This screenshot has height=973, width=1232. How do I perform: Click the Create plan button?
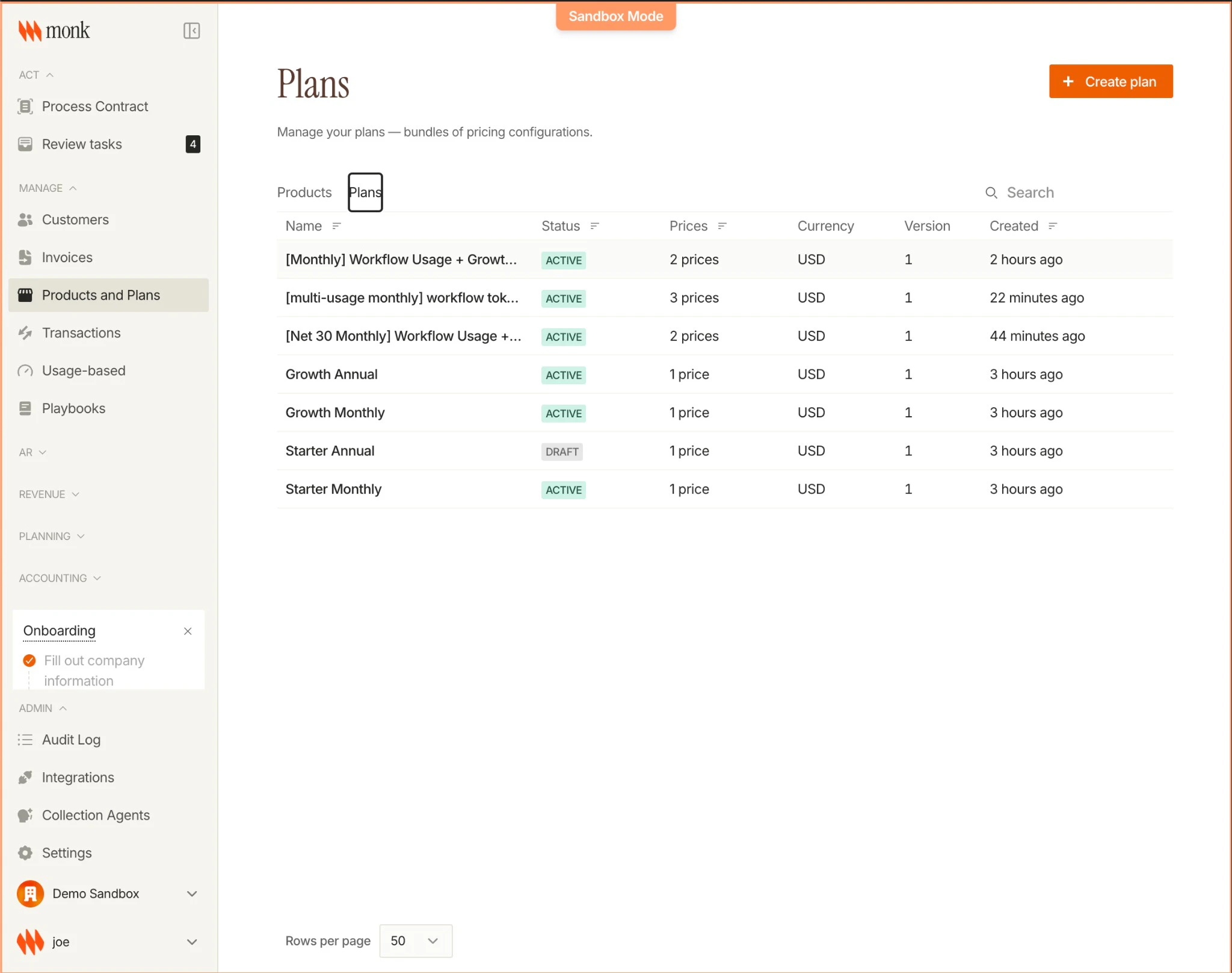pyautogui.click(x=1110, y=81)
